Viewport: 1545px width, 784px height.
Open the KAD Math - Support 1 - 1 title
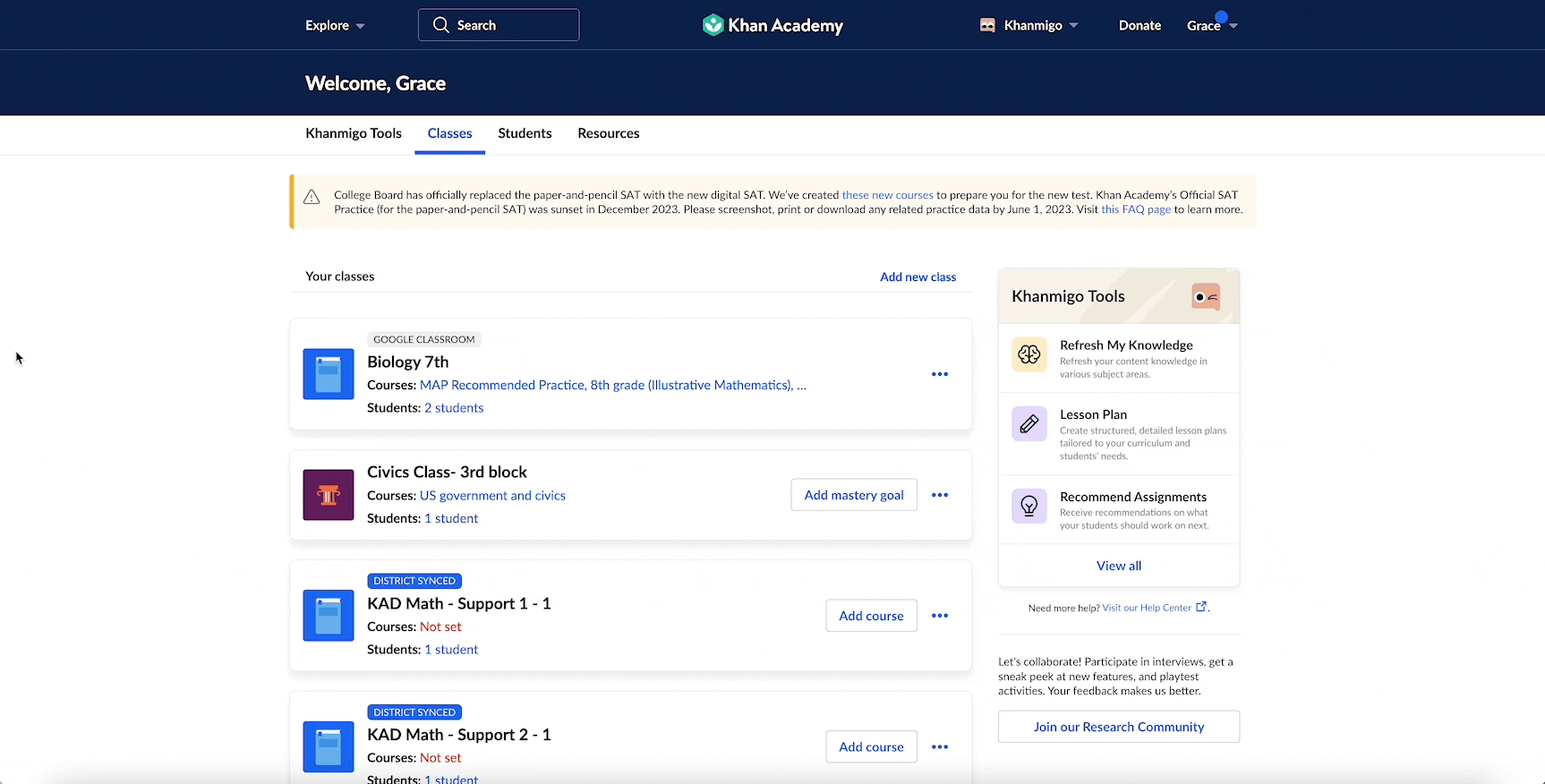click(x=459, y=603)
